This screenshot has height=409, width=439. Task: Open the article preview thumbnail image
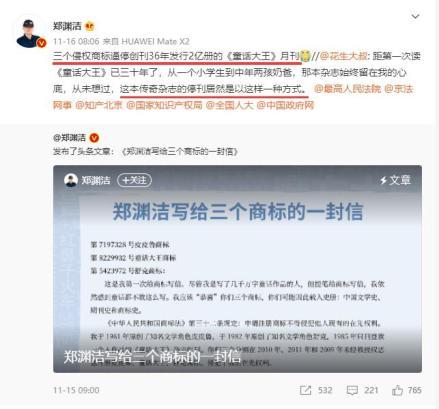click(x=237, y=269)
